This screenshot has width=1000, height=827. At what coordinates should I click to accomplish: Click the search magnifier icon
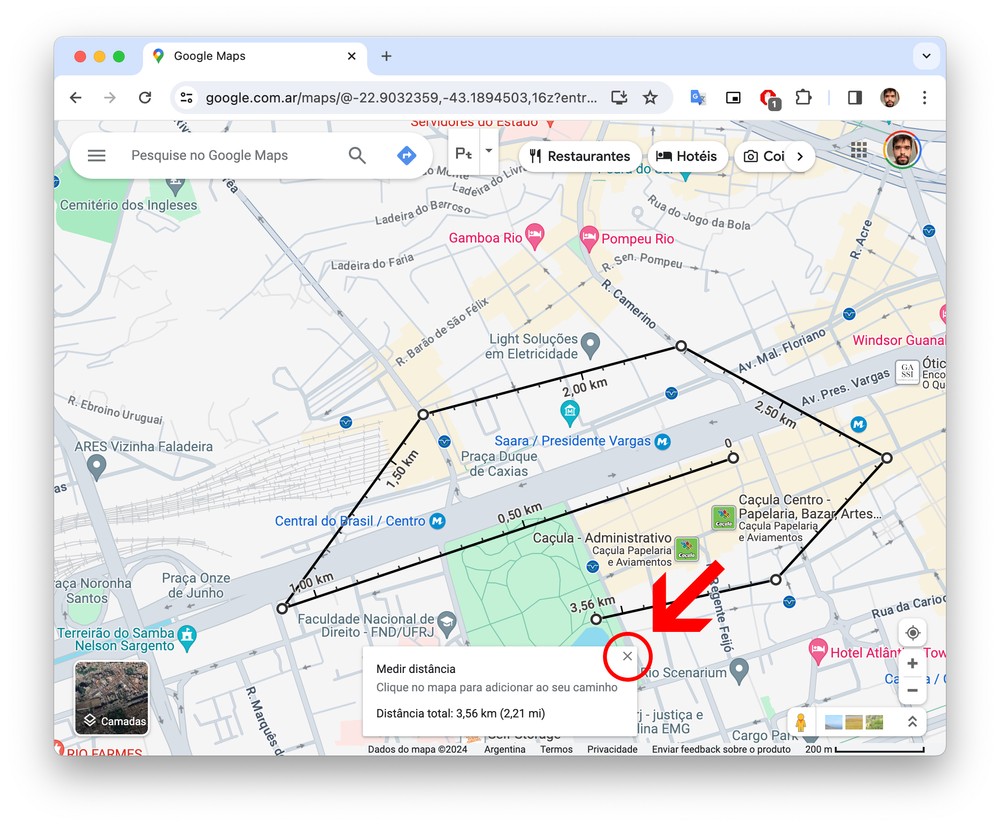[x=357, y=155]
